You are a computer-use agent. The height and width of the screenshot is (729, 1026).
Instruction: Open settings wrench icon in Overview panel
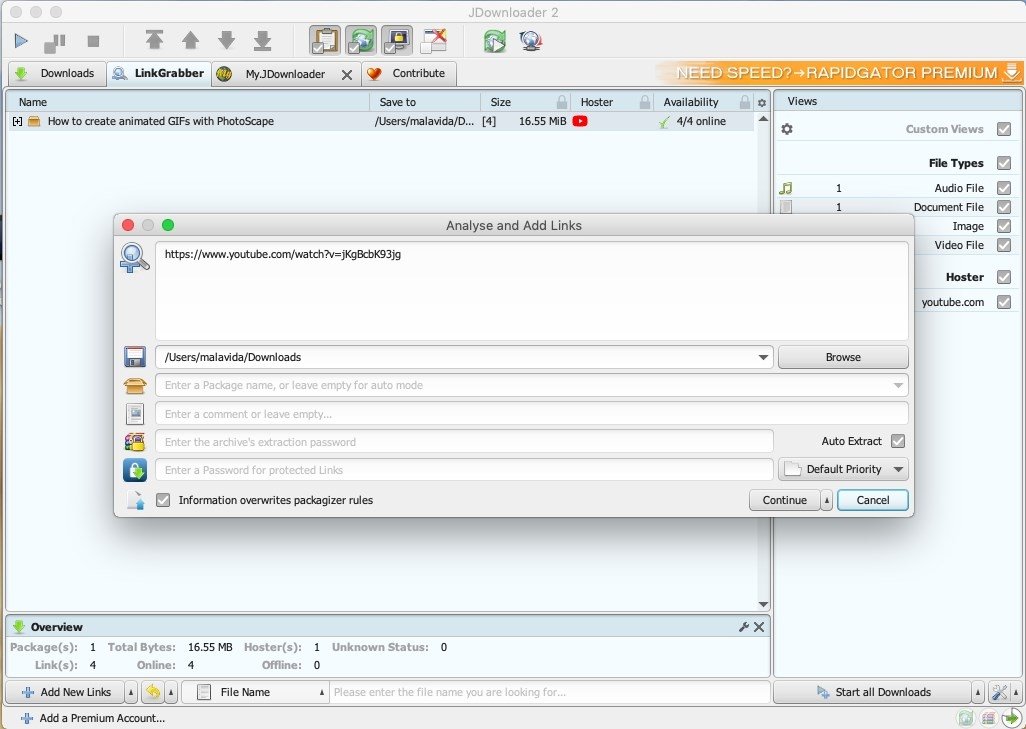point(743,627)
